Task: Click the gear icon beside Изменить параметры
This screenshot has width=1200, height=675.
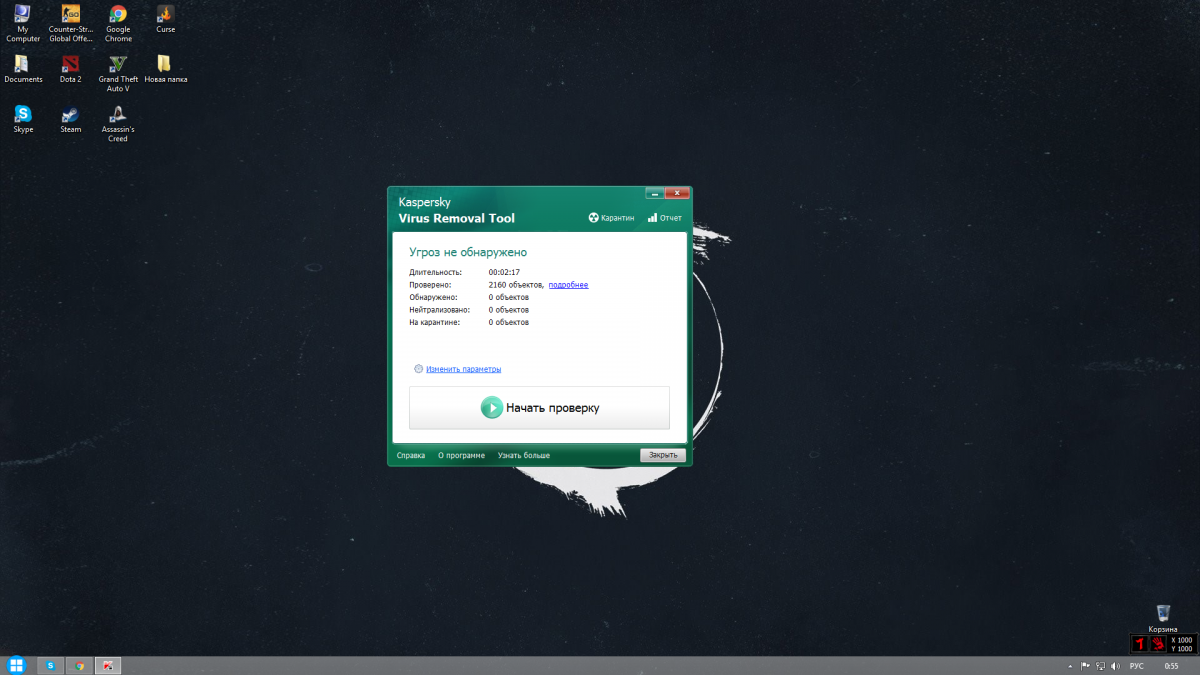Action: [418, 369]
